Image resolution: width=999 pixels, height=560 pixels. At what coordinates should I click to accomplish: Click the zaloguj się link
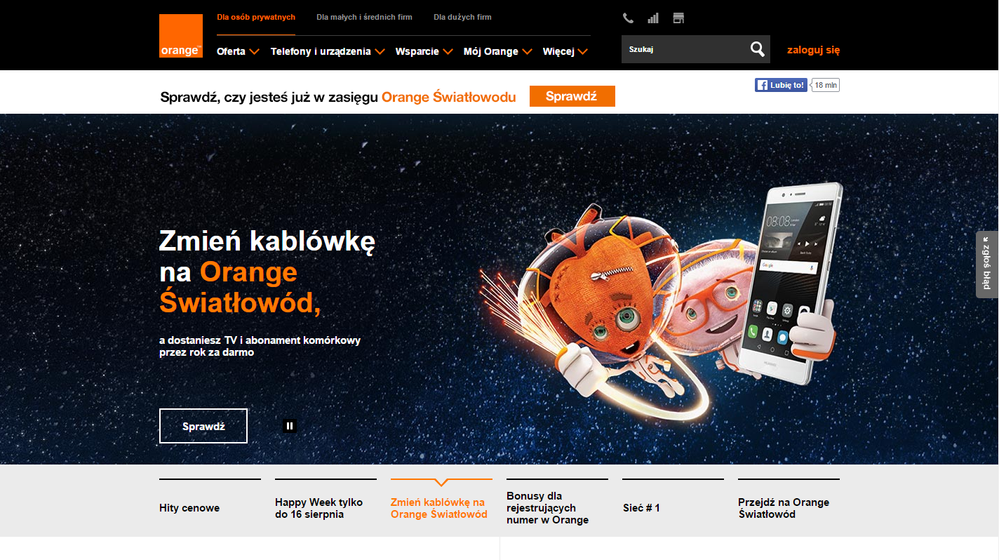(813, 50)
